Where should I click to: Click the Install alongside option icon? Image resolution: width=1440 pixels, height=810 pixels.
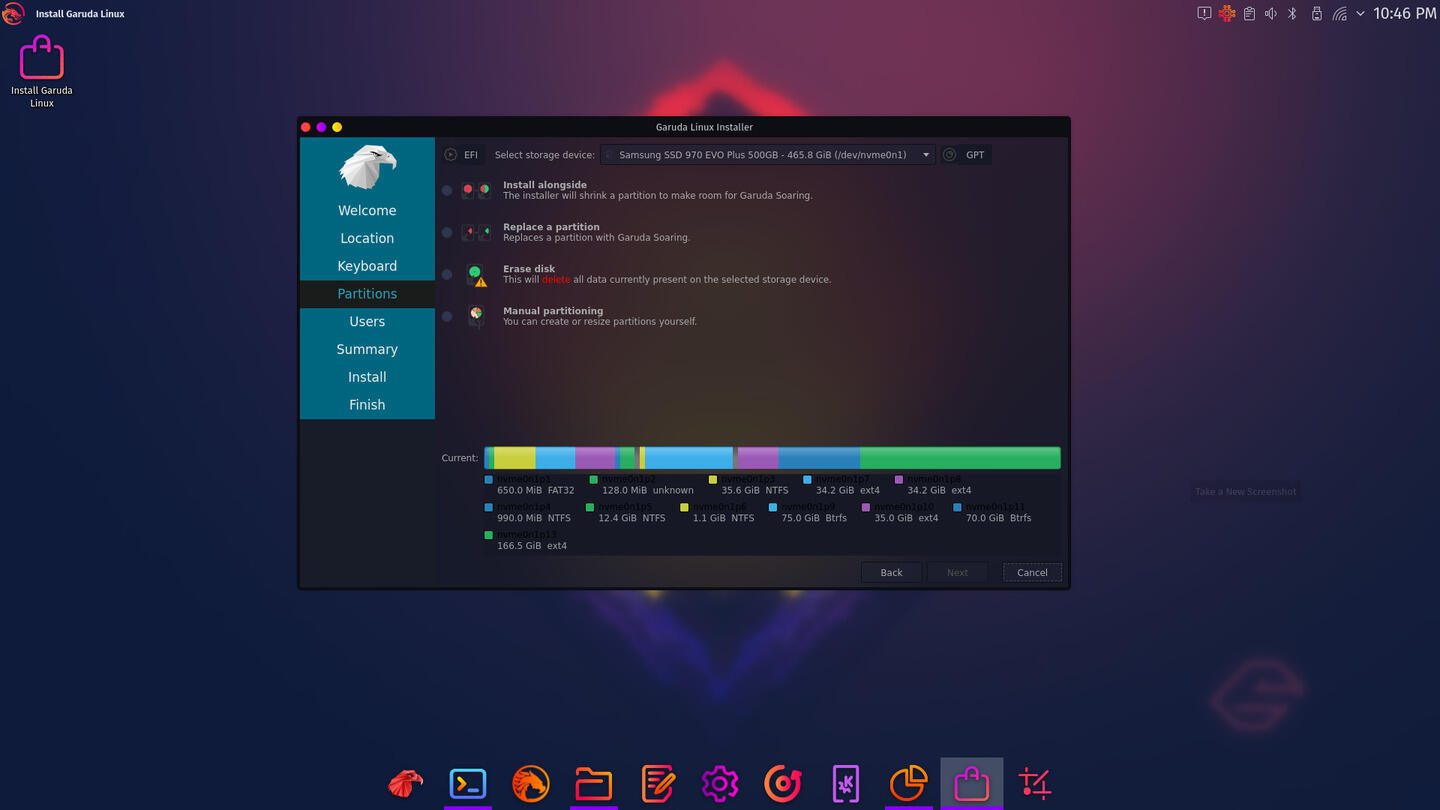[476, 190]
